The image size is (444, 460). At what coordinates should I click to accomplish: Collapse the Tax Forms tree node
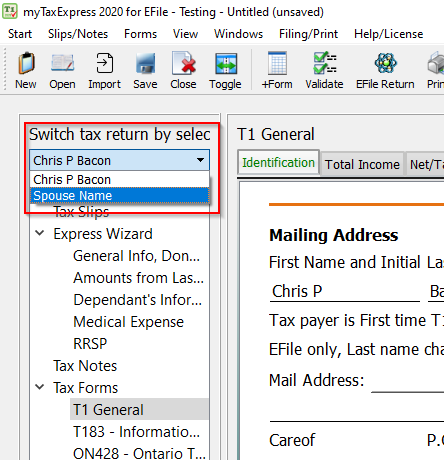(40, 387)
